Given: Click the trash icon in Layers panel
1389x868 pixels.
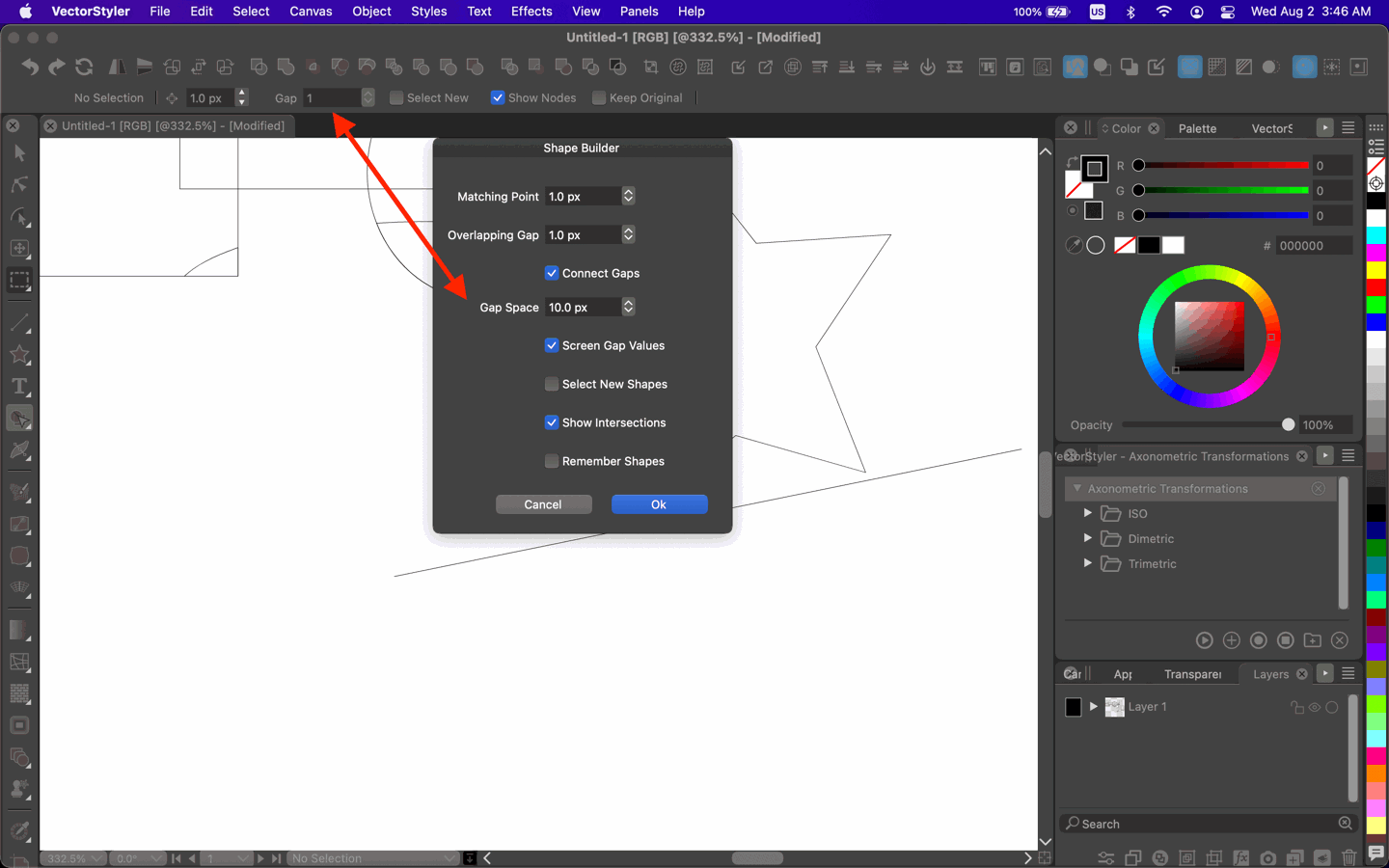Looking at the screenshot, I should point(1348,857).
